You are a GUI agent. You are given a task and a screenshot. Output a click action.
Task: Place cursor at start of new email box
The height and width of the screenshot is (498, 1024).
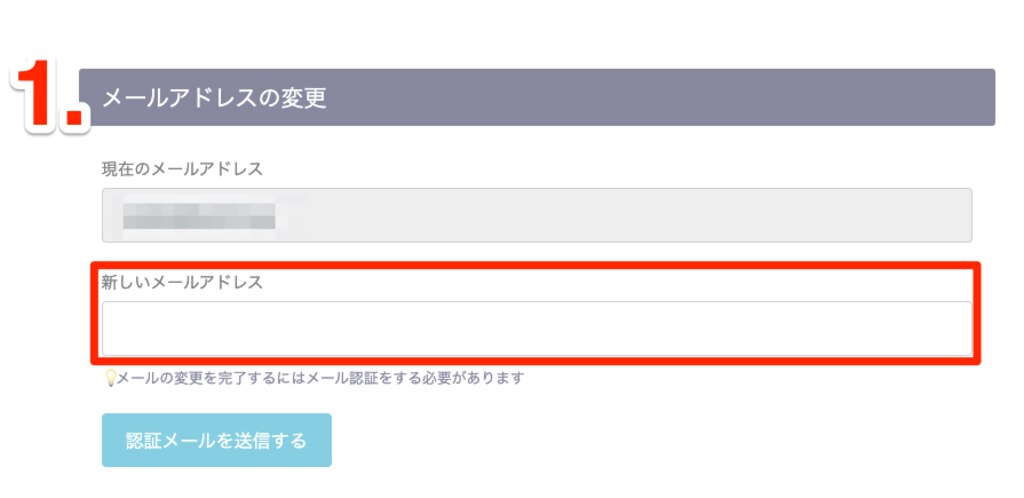tap(112, 329)
